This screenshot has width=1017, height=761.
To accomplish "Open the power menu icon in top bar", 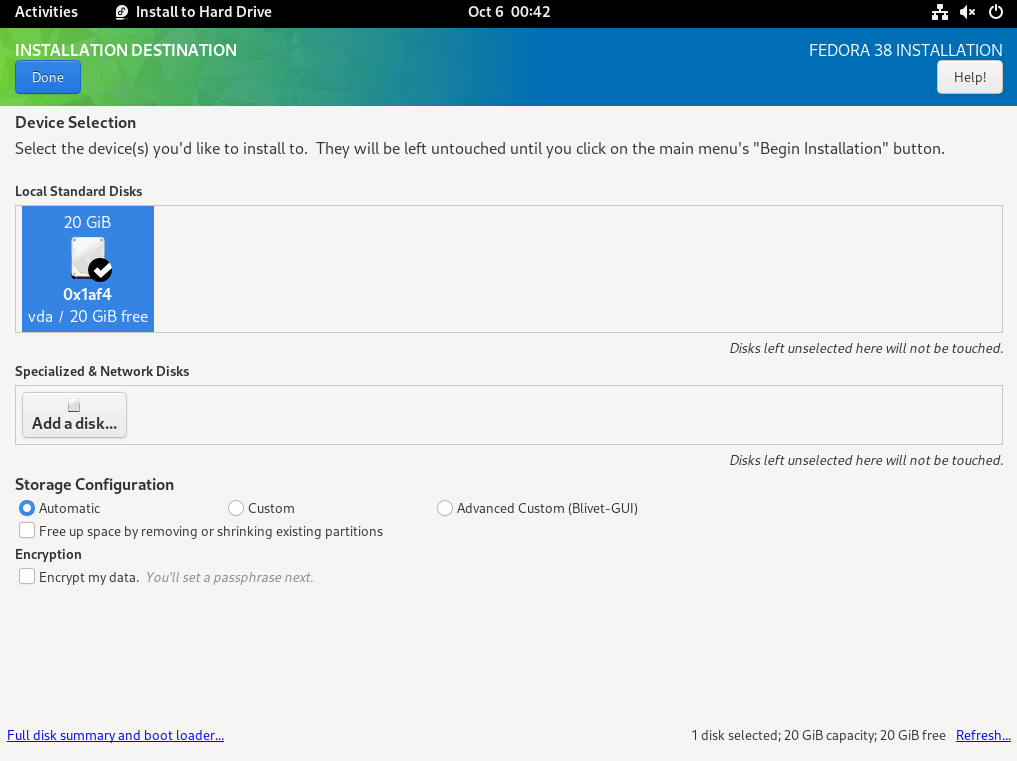I will click(x=996, y=12).
